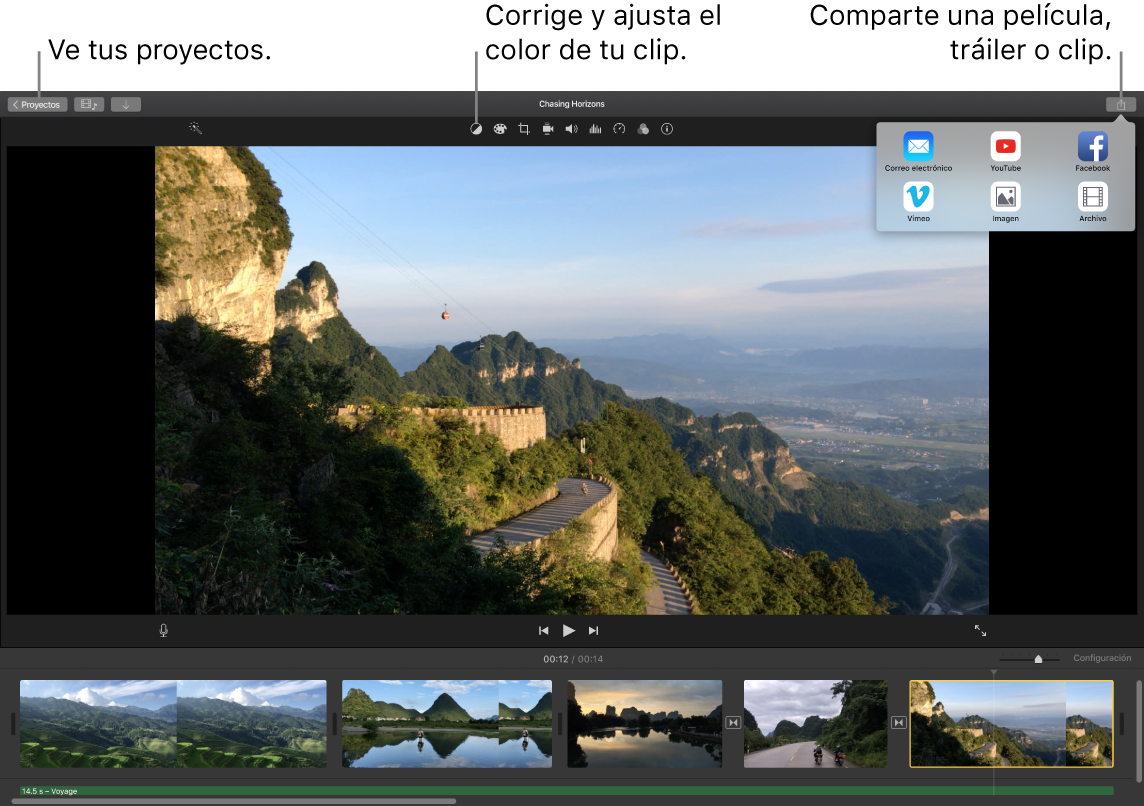Open the Share menu

coord(1120,103)
